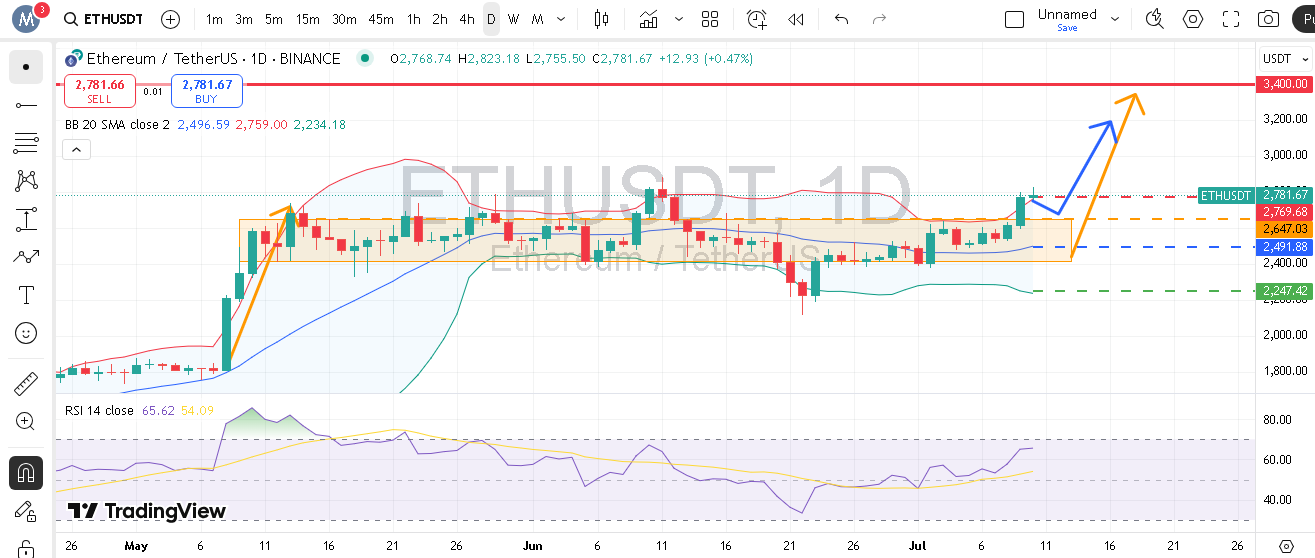Open chart settings hexagon icon
The image size is (1315, 558).
tap(1193, 19)
